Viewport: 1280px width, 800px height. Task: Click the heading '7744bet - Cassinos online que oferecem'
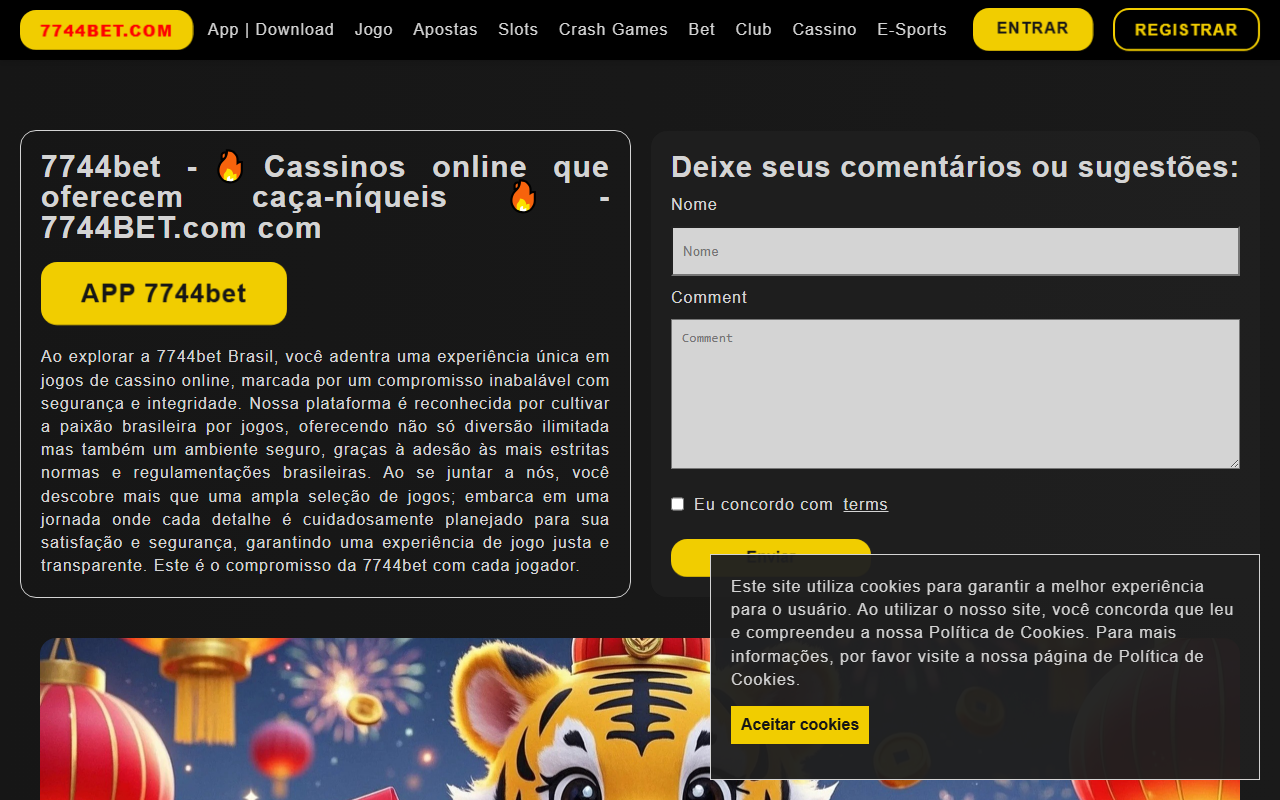point(325,197)
